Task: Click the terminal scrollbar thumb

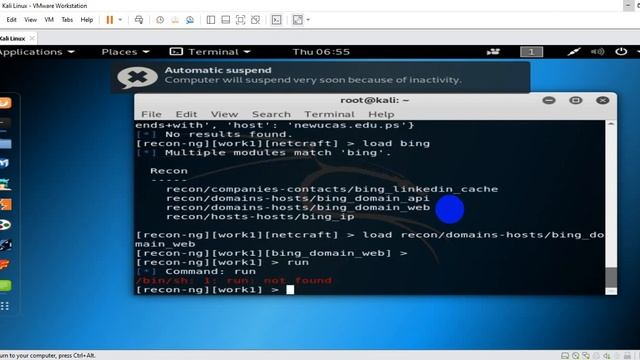Action: point(611,278)
